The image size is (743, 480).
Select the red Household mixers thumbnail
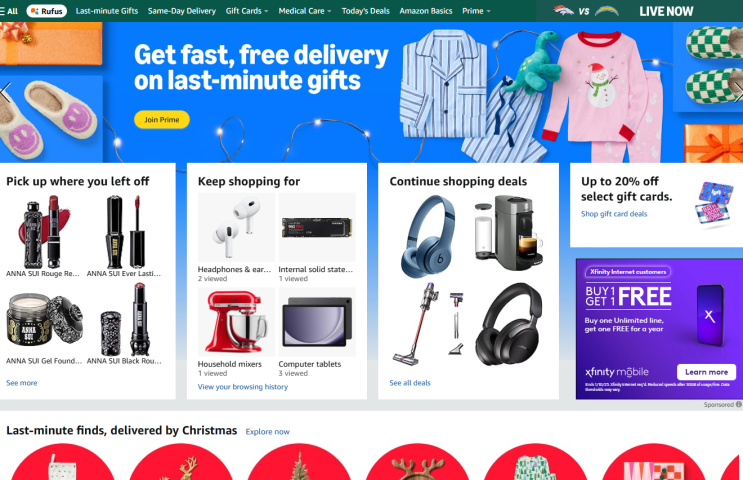coord(236,322)
